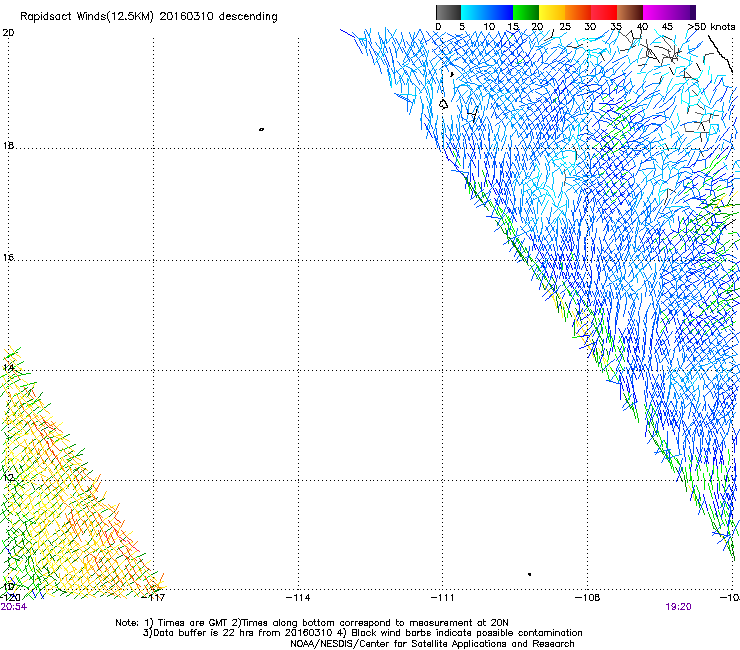Viewport: 740px width, 650px height.
Task: Click the longitude axis label '-117'
Action: click(154, 598)
